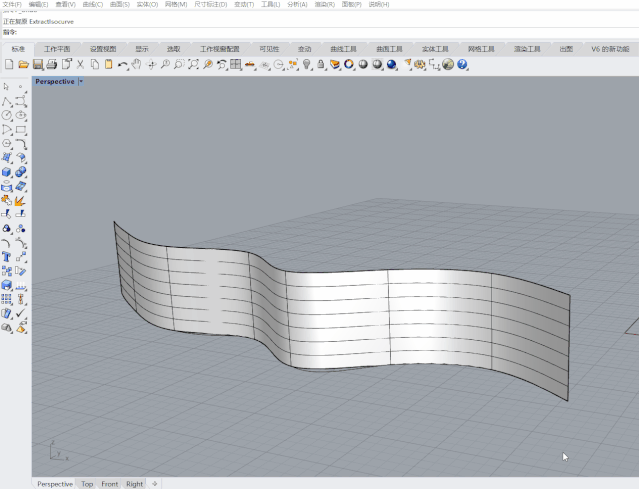The image size is (639, 489).
Task: Switch to the 实体工具 toolbar tab
Action: coord(434,48)
